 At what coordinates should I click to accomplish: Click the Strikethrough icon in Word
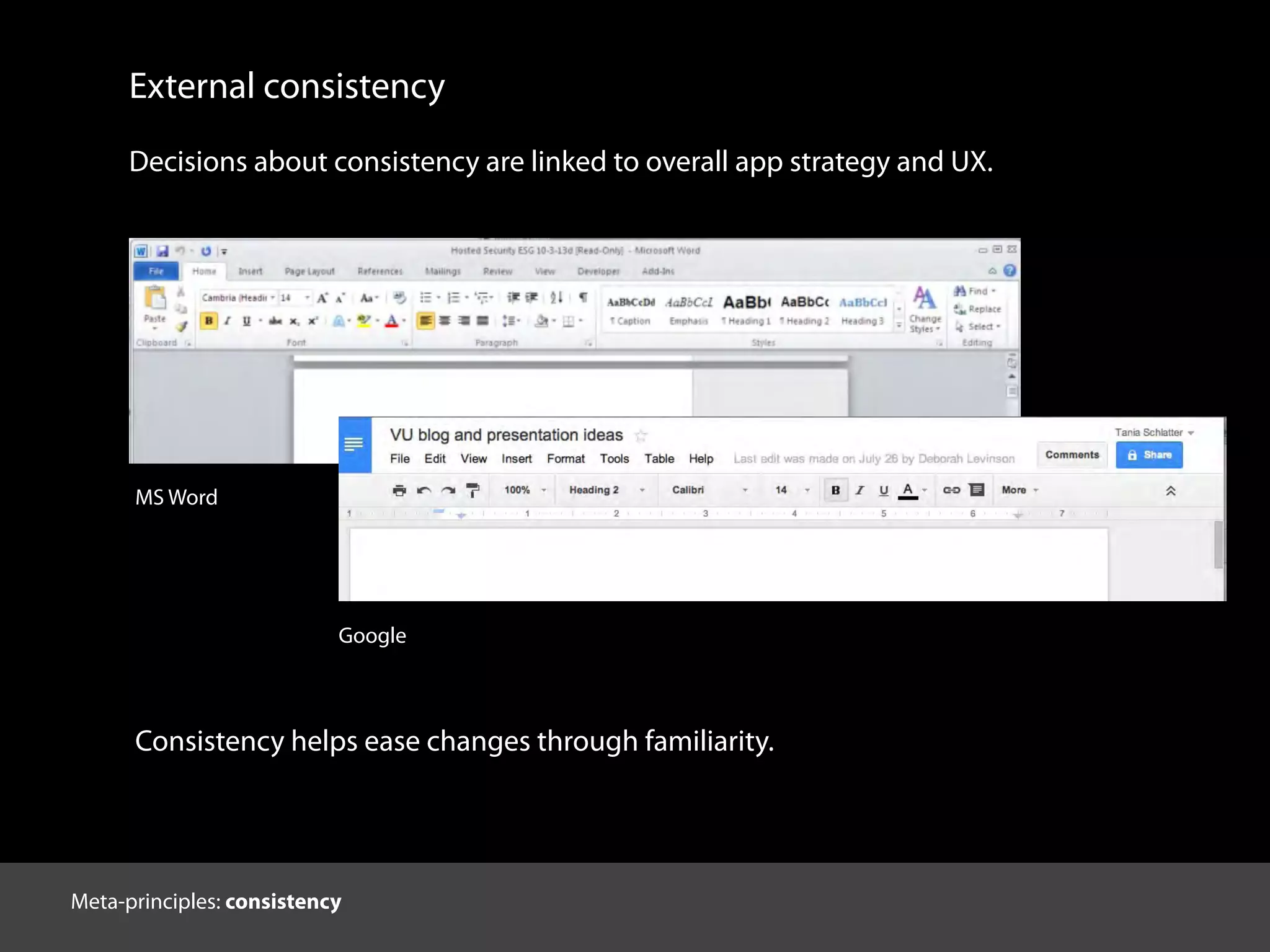coord(275,320)
